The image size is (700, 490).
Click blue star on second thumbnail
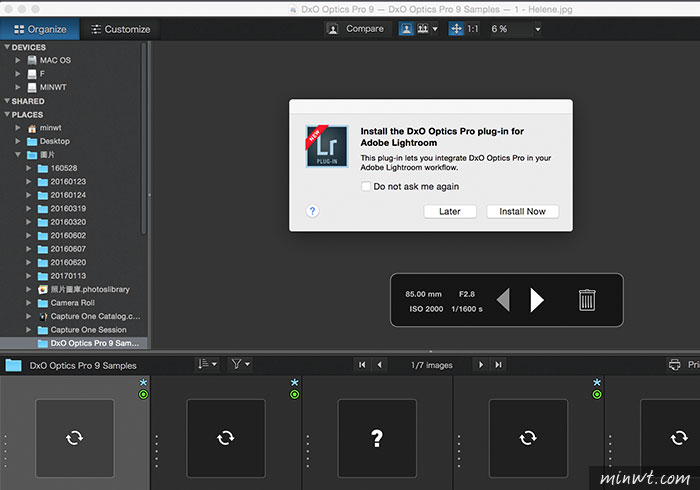coord(294,382)
